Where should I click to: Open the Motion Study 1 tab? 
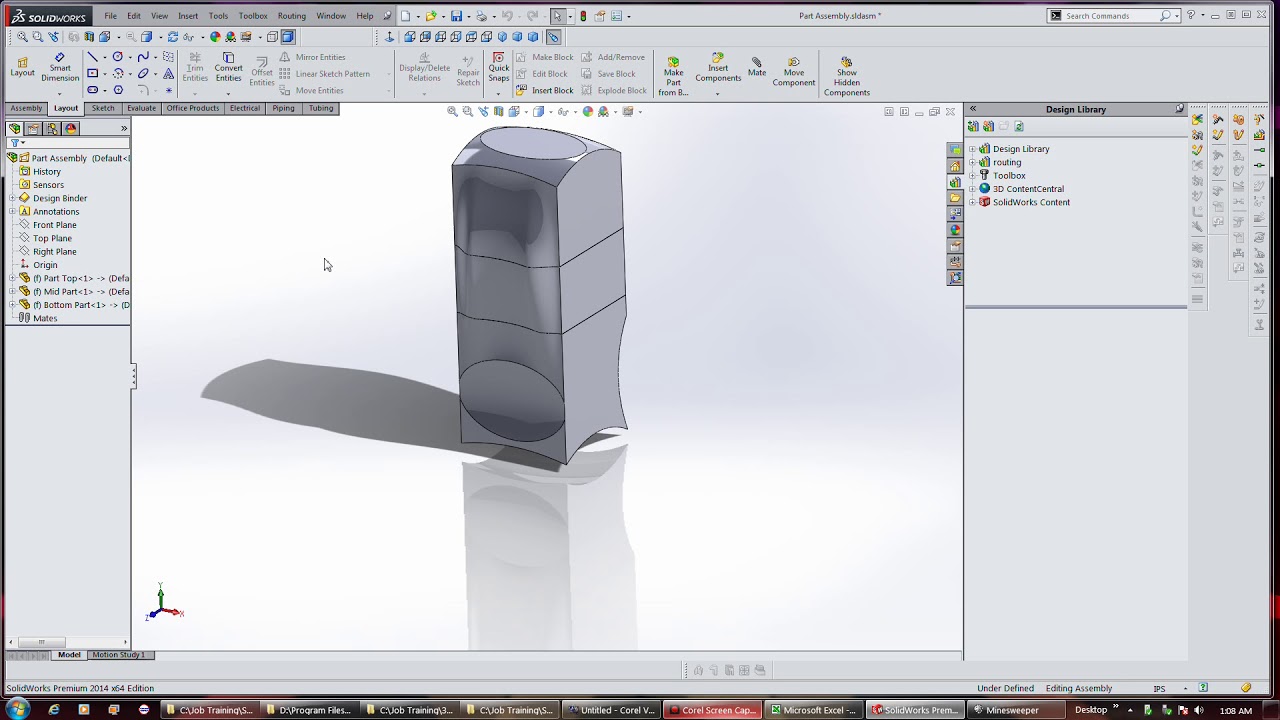118,655
